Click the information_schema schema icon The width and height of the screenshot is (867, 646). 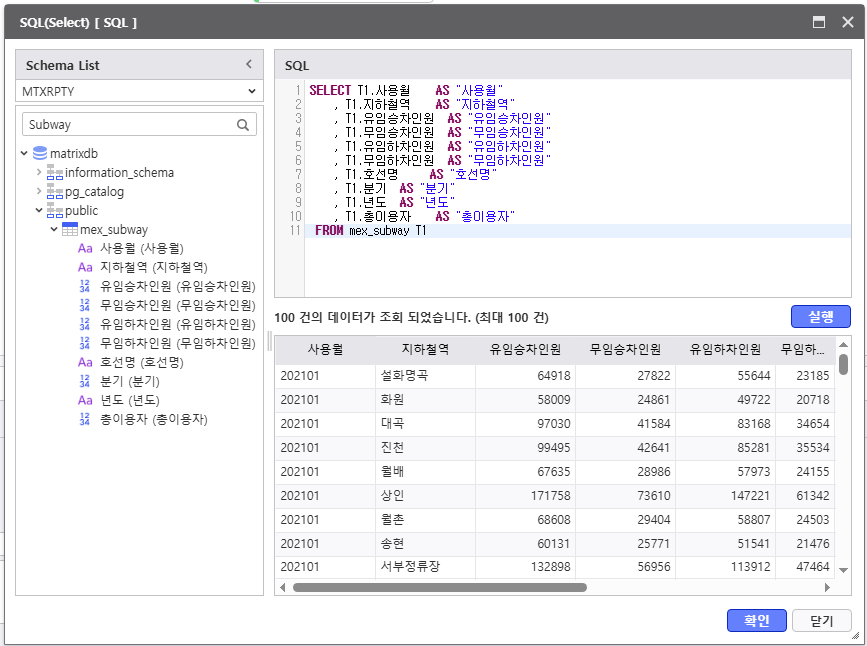[55, 173]
